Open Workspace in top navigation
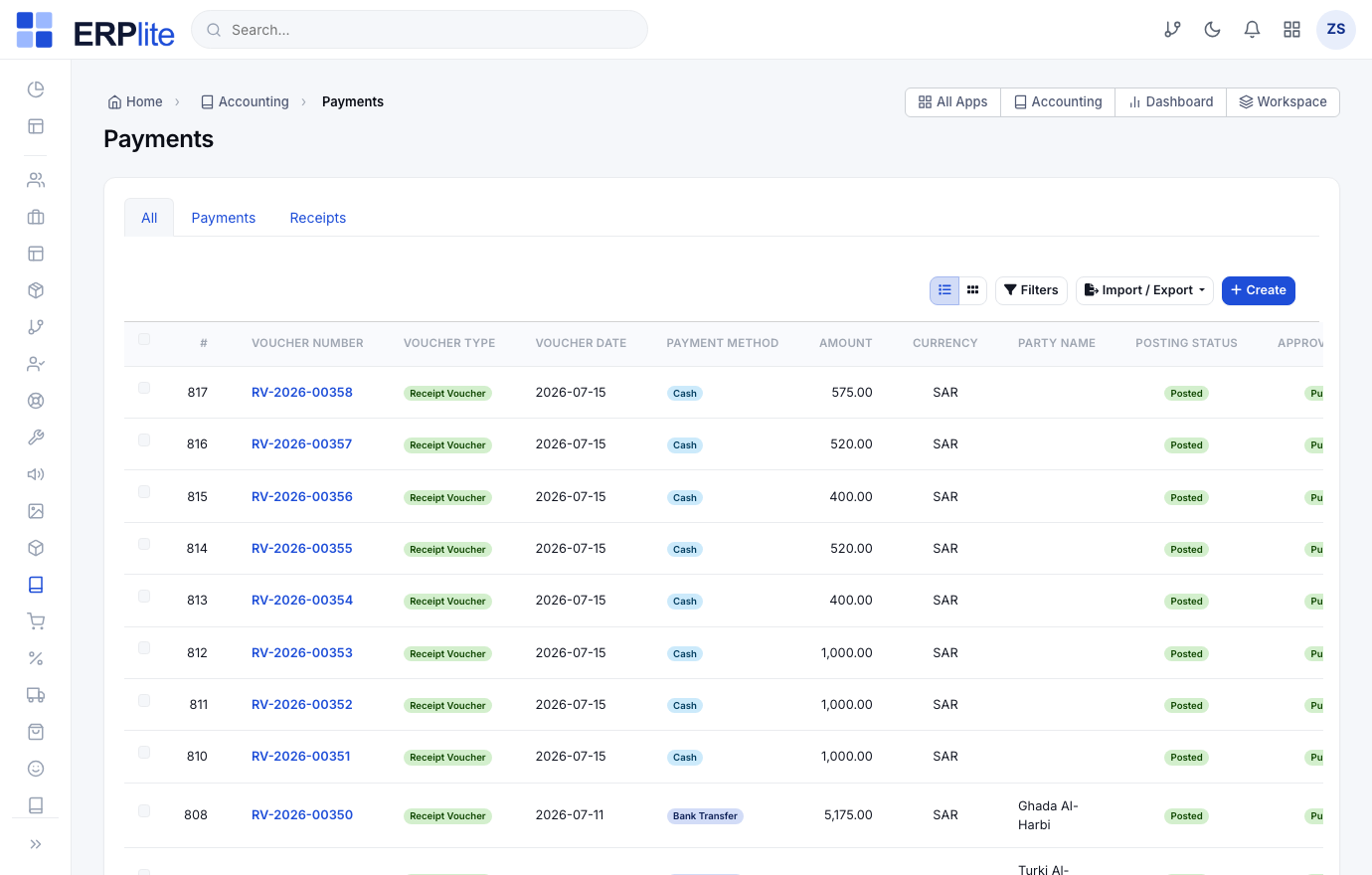The width and height of the screenshot is (1372, 875). [x=1284, y=102]
